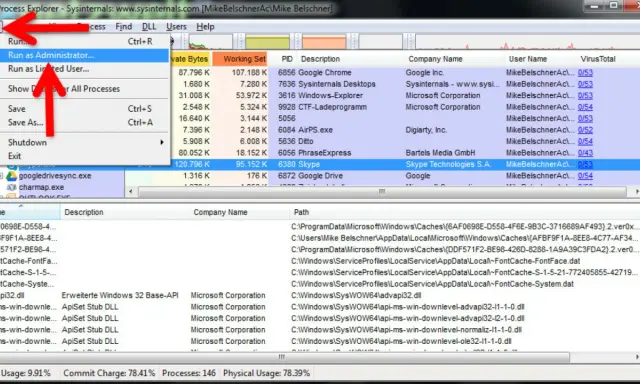This screenshot has height=384, width=640.
Task: Click Erweiterte Windows 32 Base-API description
Action: click(x=120, y=295)
